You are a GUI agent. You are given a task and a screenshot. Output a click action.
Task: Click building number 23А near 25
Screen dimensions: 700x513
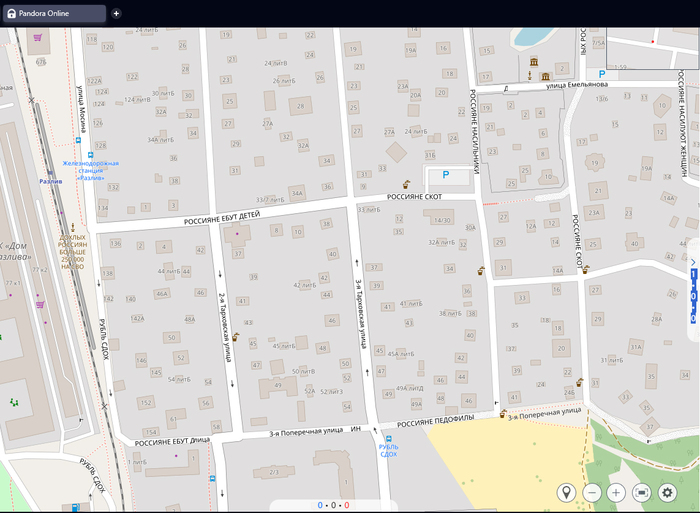(x=594, y=213)
